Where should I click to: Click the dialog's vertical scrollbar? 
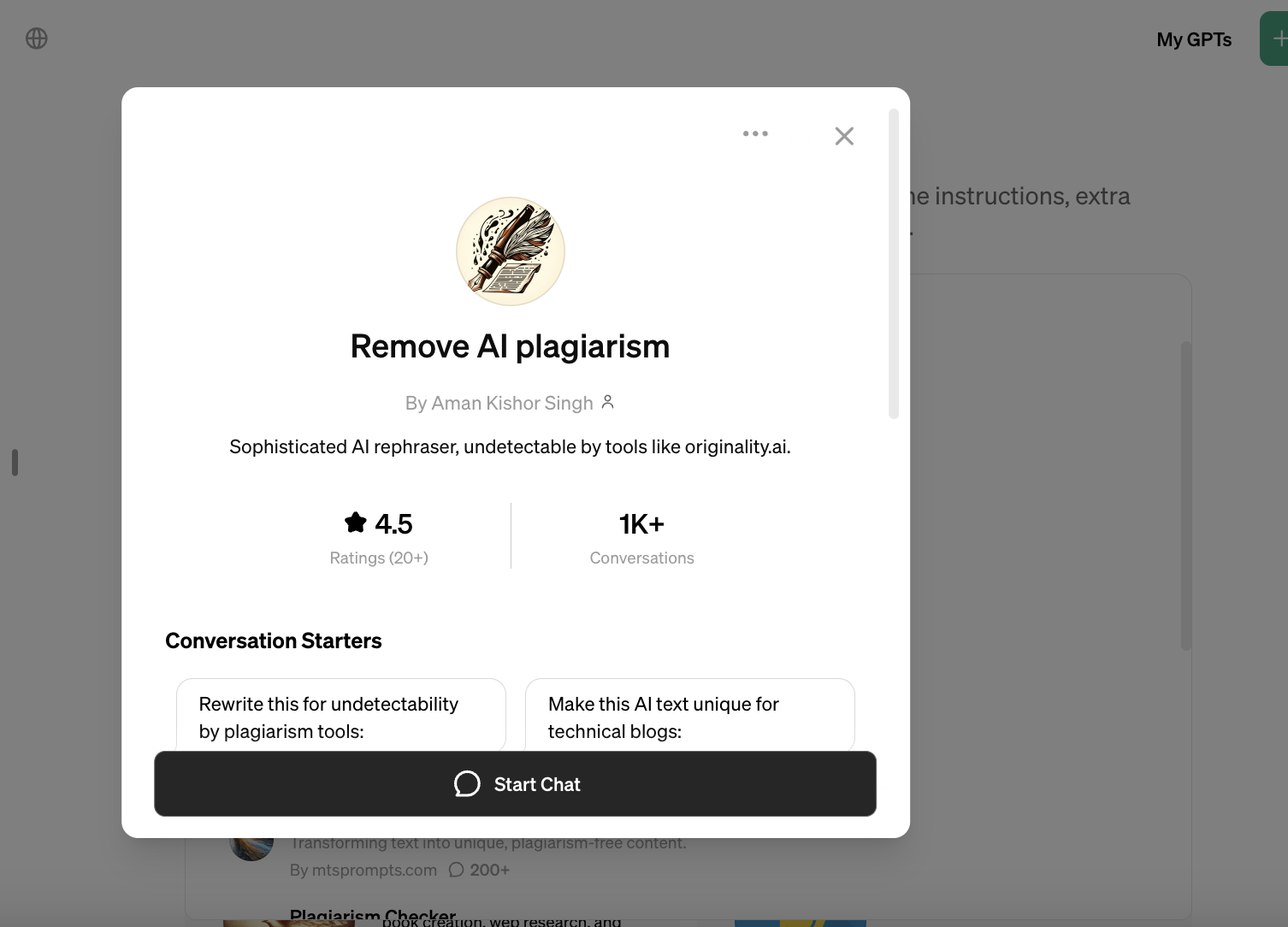click(894, 263)
